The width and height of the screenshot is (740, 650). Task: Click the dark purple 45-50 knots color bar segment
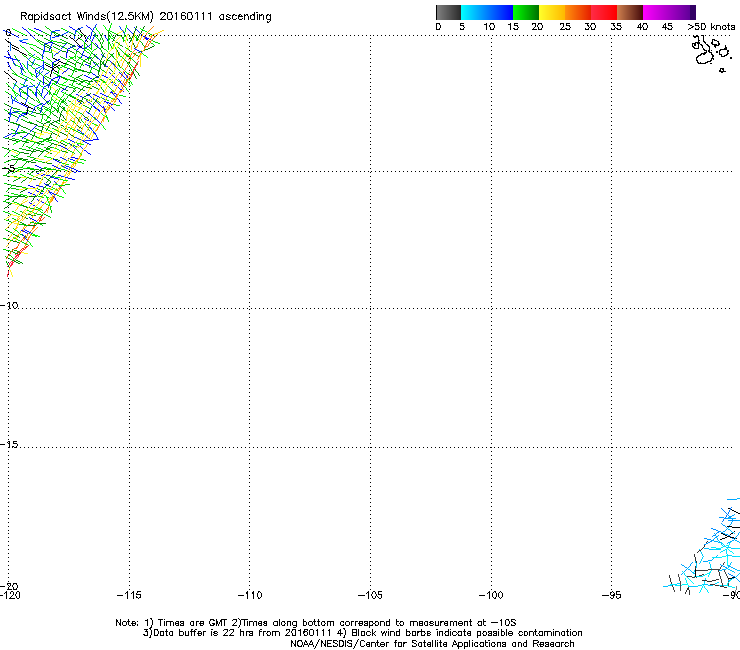pos(682,12)
